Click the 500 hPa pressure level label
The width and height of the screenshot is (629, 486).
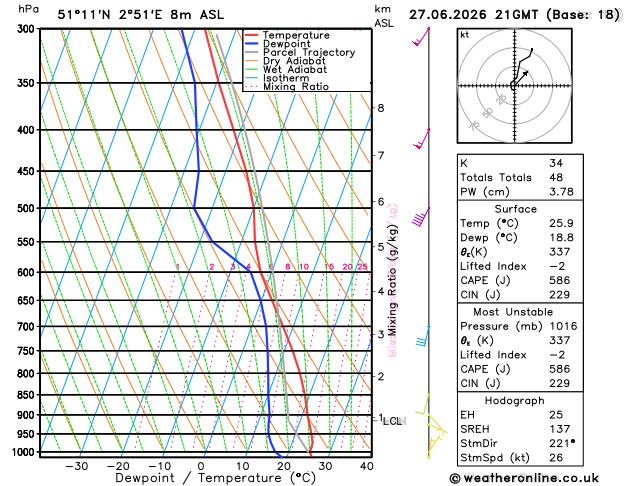28,208
